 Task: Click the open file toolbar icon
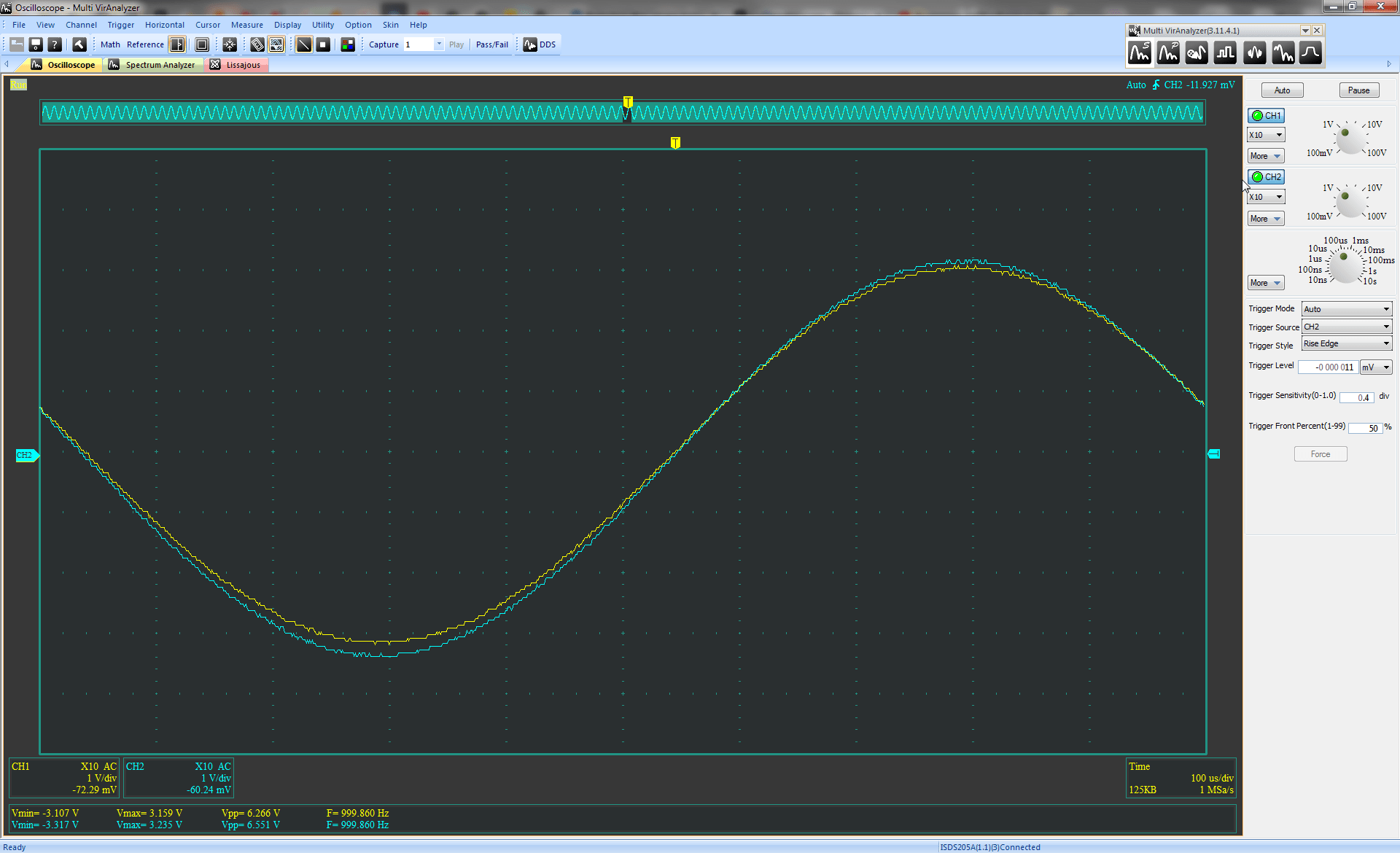click(x=17, y=44)
